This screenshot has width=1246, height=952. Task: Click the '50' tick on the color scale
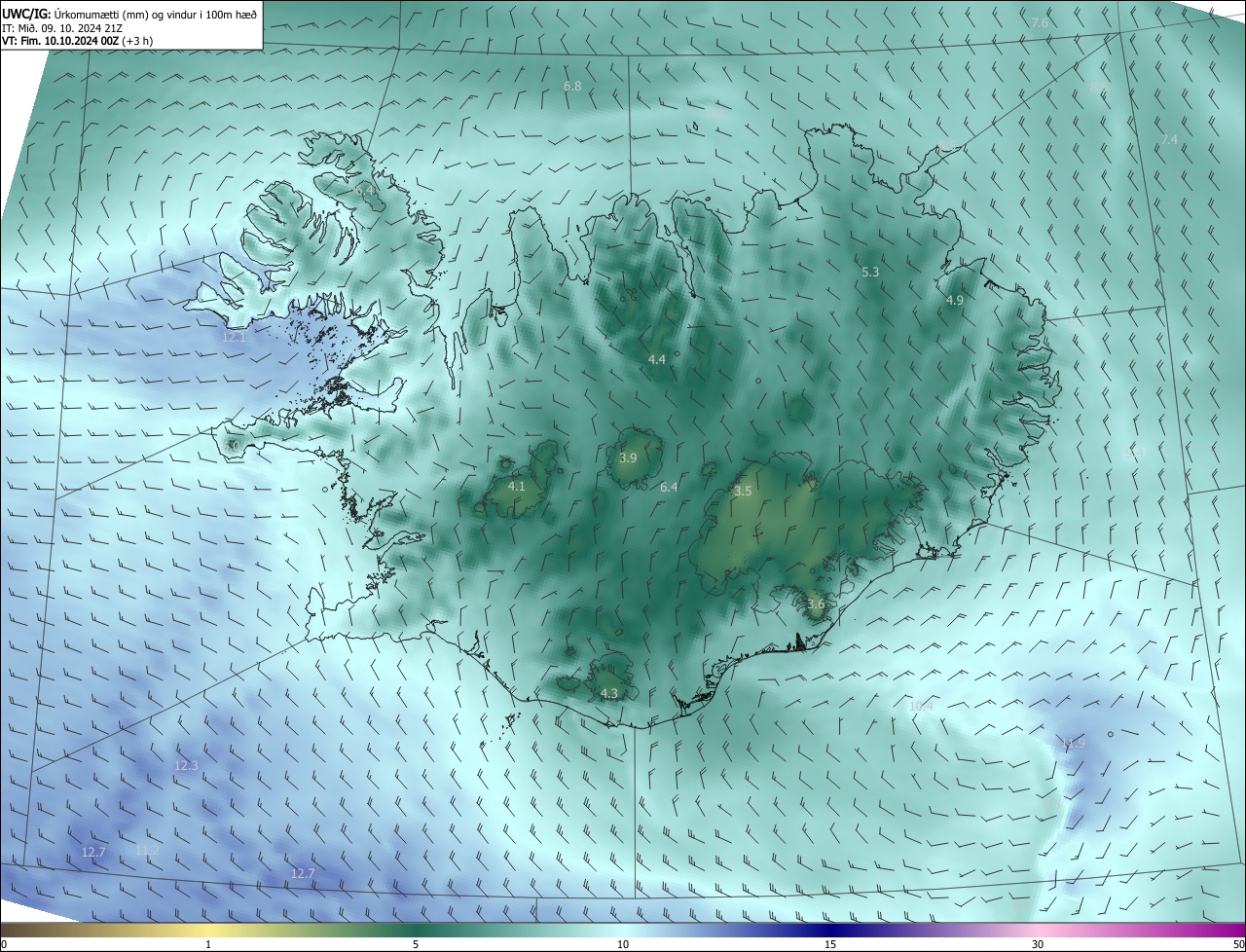(x=1237, y=945)
